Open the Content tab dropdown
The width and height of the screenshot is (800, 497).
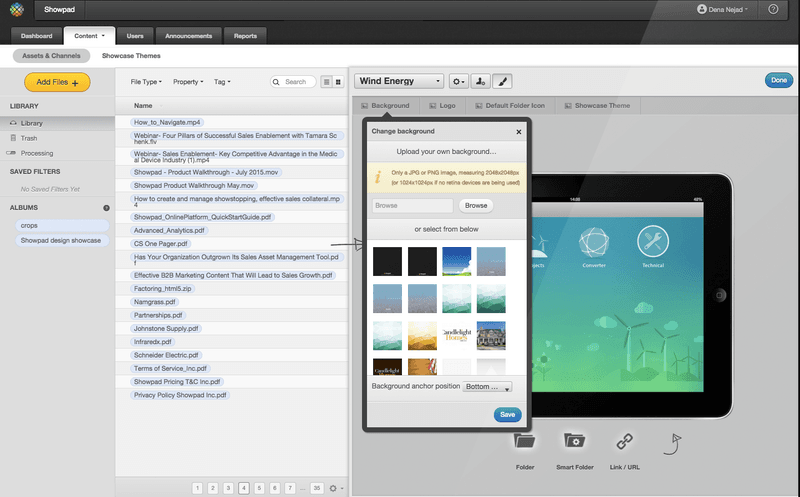(89, 36)
